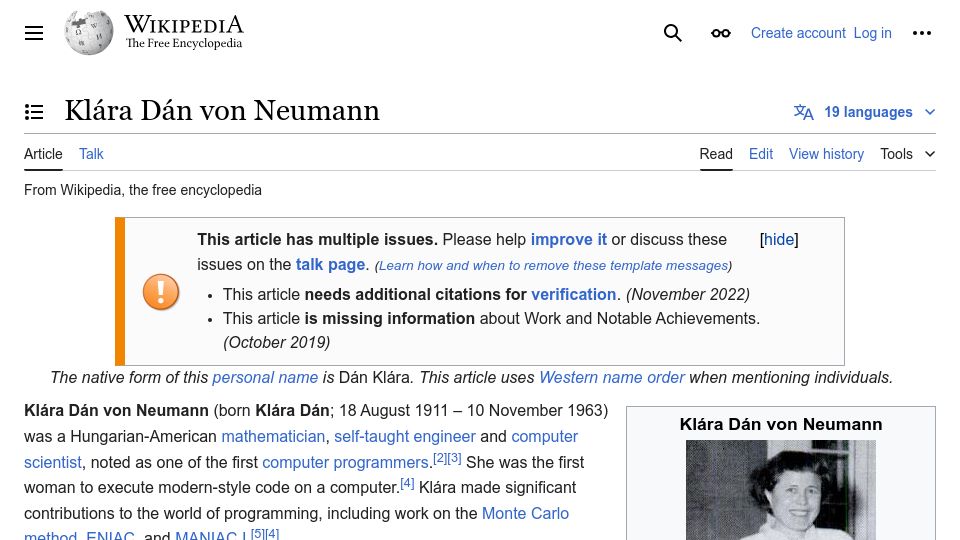The height and width of the screenshot is (540, 960).
Task: Click the Log in link
Action: 872,33
